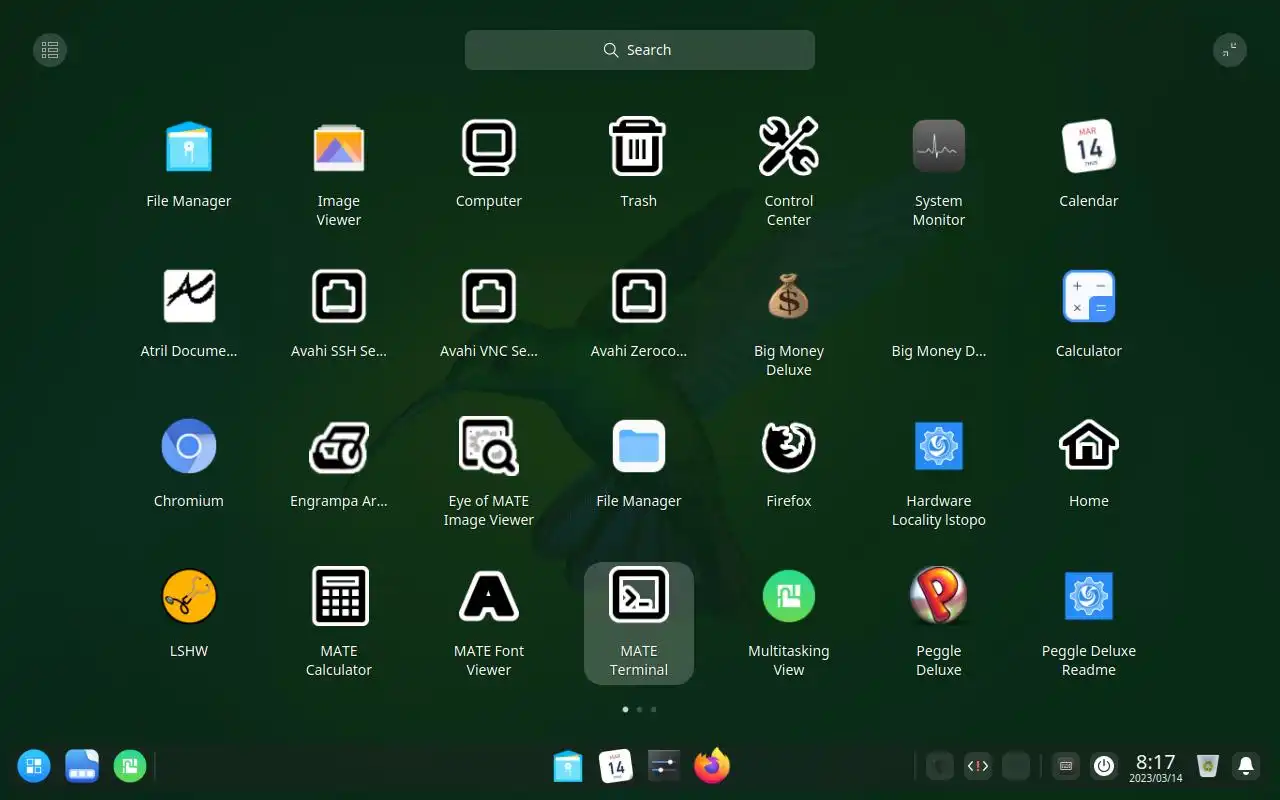Image resolution: width=1280 pixels, height=800 pixels.
Task: Switch launcher to windowed mode button
Action: click(x=1230, y=50)
